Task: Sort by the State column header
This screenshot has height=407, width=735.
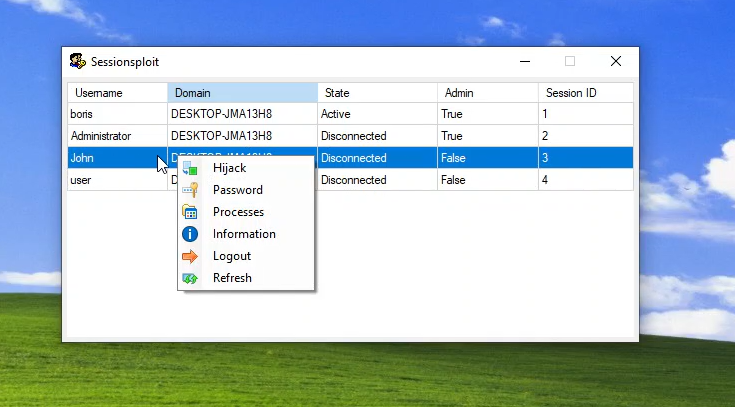Action: point(377,93)
